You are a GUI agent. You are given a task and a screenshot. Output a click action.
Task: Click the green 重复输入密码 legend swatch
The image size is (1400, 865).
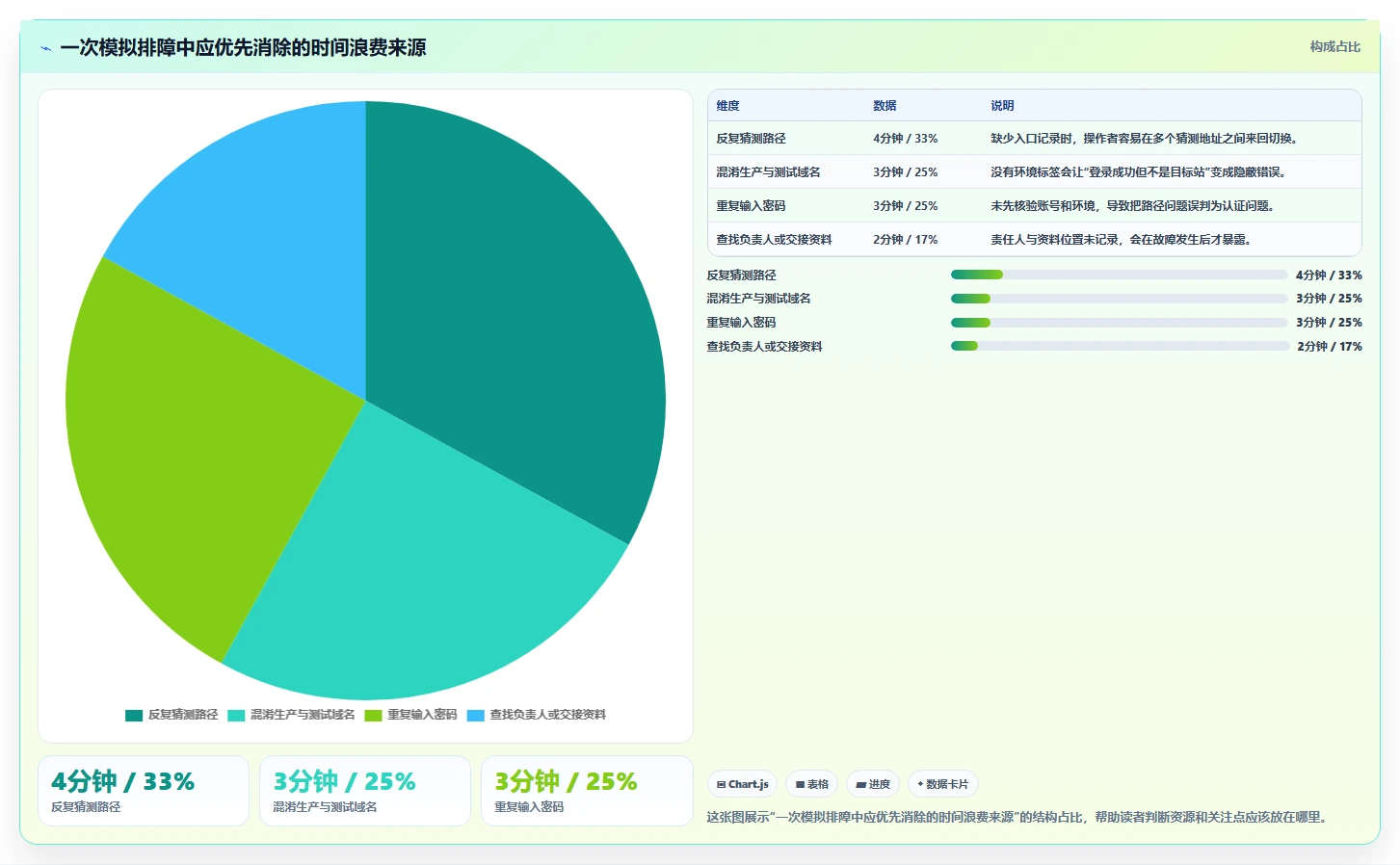(373, 715)
